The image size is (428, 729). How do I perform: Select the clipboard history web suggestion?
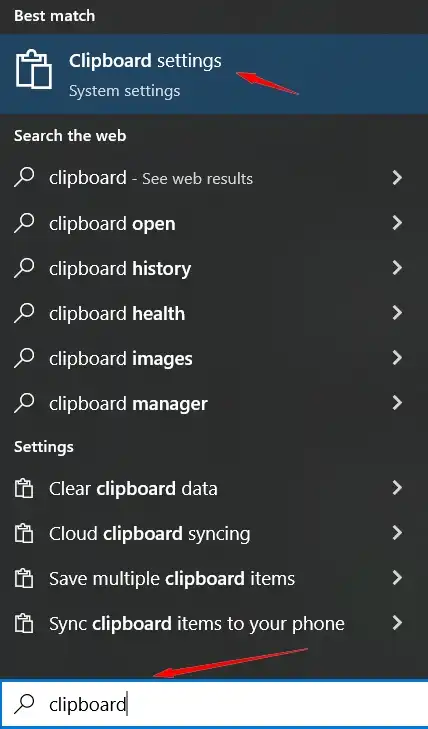(214, 268)
